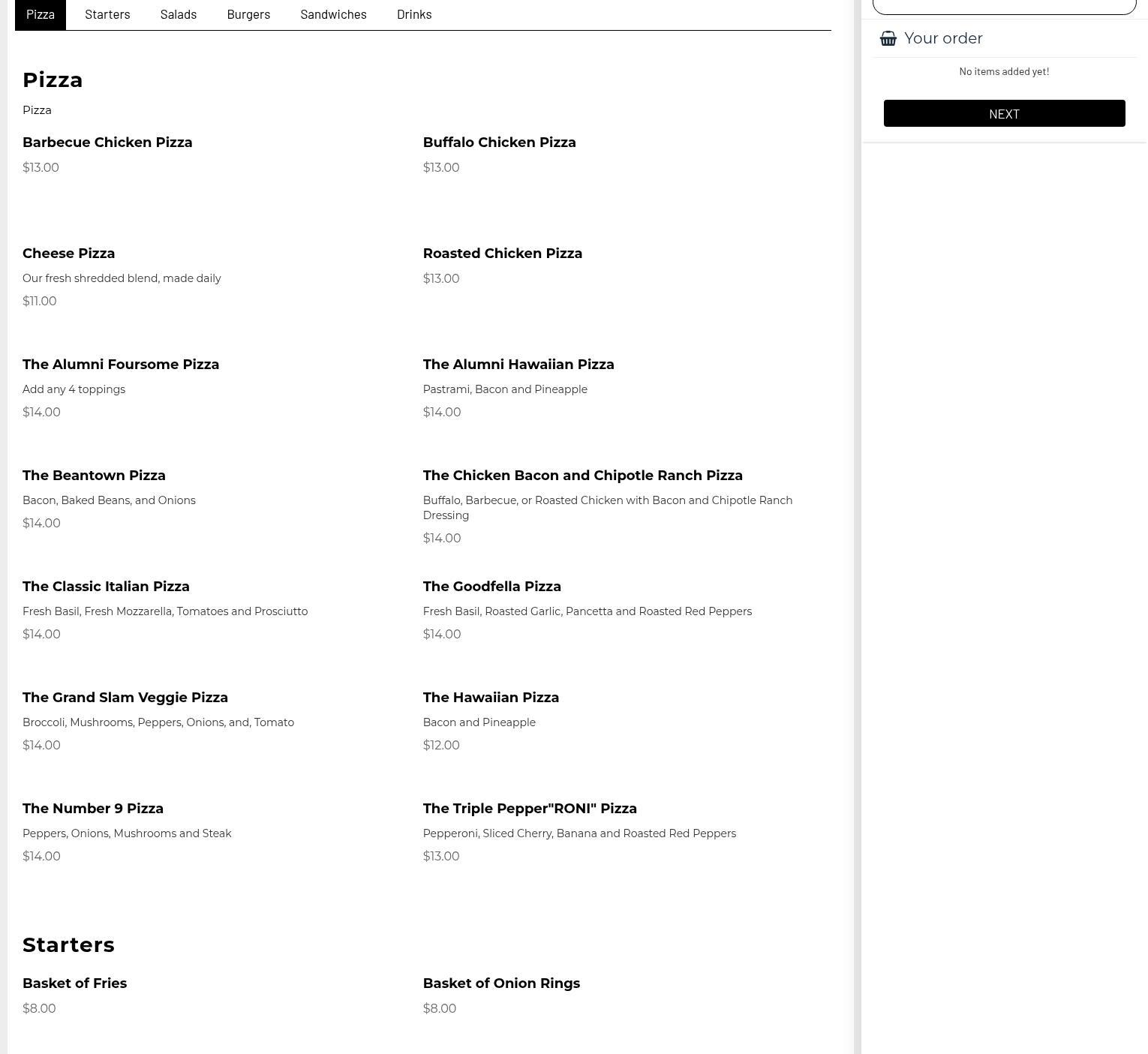This screenshot has height=1054, width=1148.
Task: Select The Beantown Pizza
Action: (94, 476)
